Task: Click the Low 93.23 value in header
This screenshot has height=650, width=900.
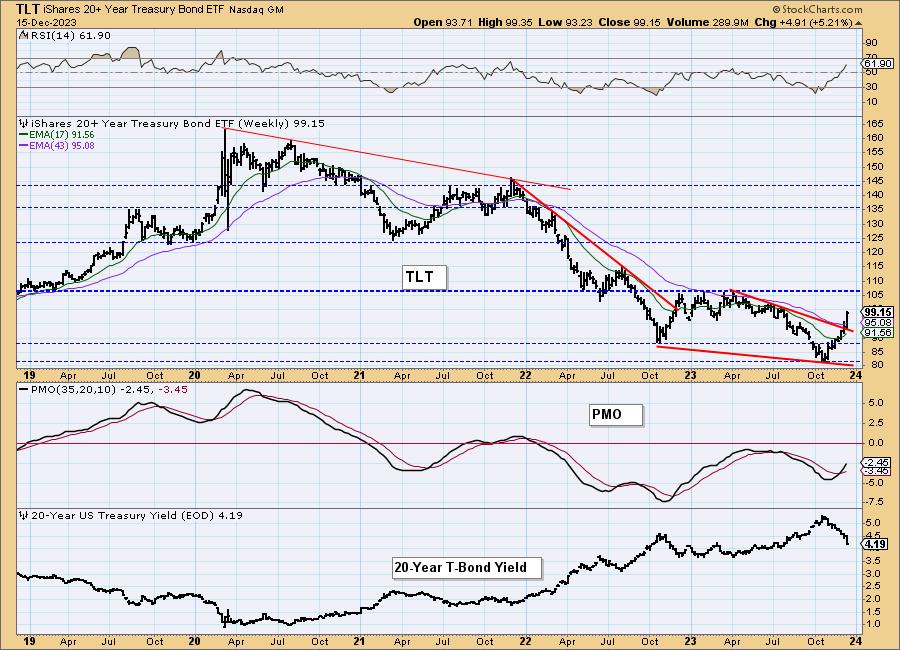Action: tap(566, 22)
